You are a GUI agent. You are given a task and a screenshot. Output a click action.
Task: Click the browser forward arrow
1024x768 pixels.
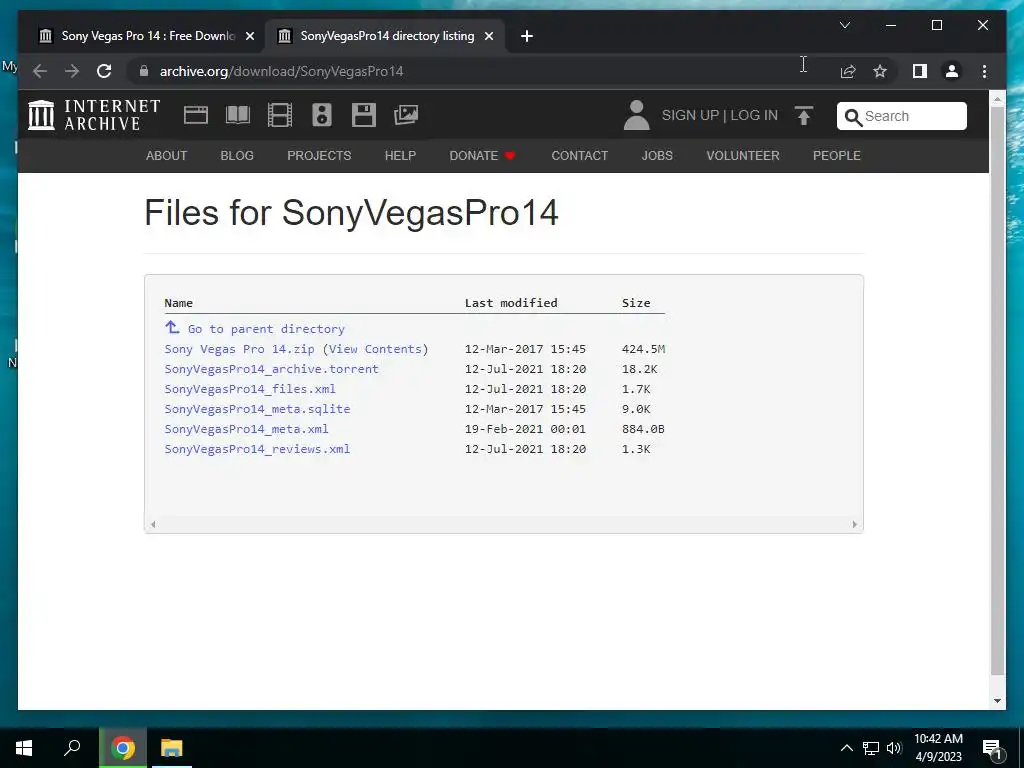pos(72,71)
